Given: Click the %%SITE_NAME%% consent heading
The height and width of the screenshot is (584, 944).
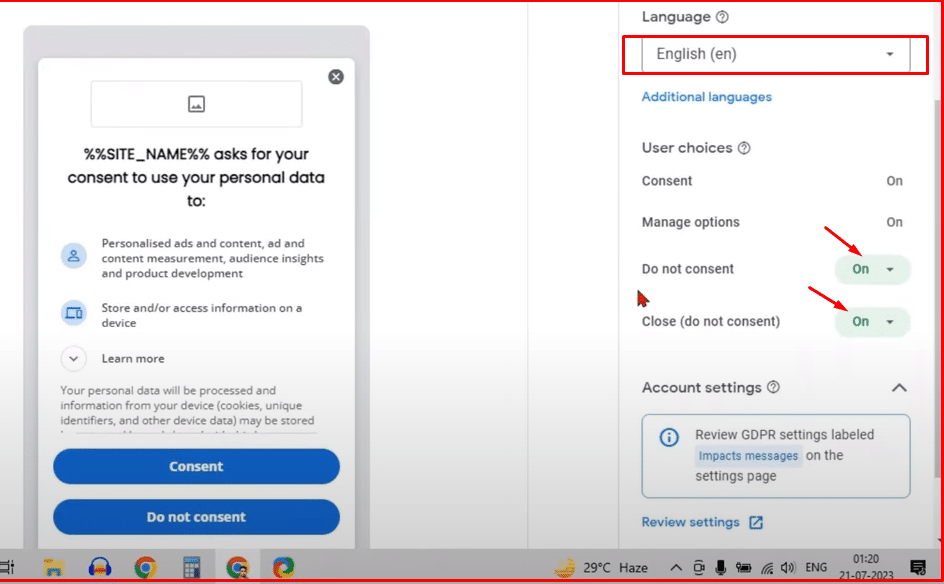Looking at the screenshot, I should (x=196, y=178).
